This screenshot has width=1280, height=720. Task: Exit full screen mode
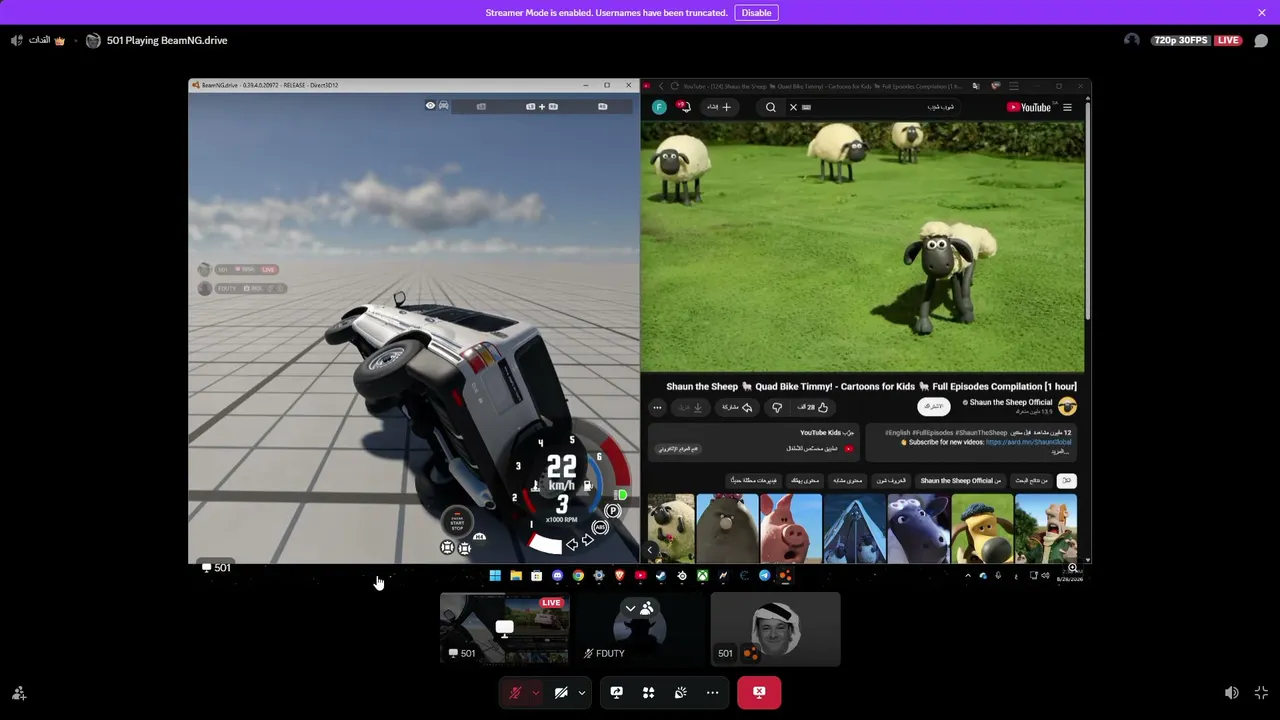click(x=1261, y=693)
